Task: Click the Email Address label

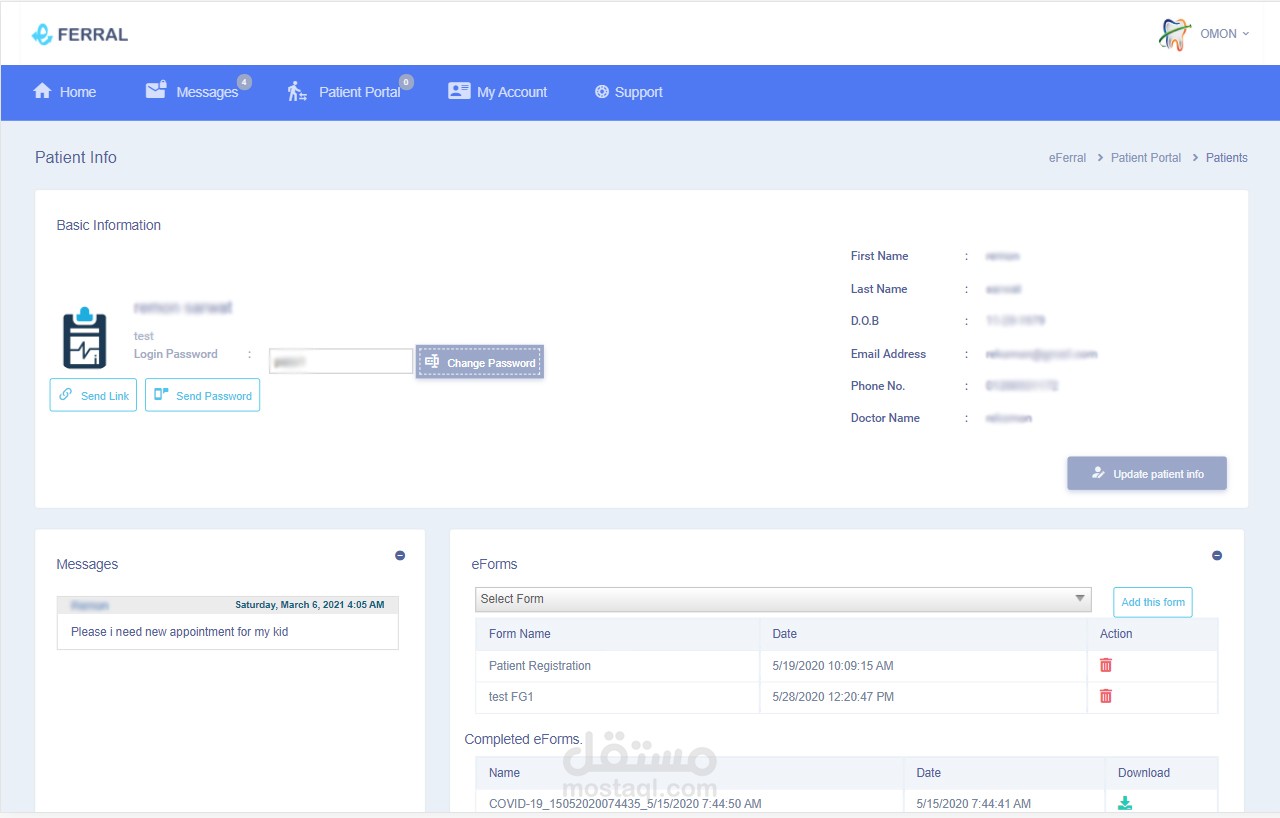Action: (888, 354)
